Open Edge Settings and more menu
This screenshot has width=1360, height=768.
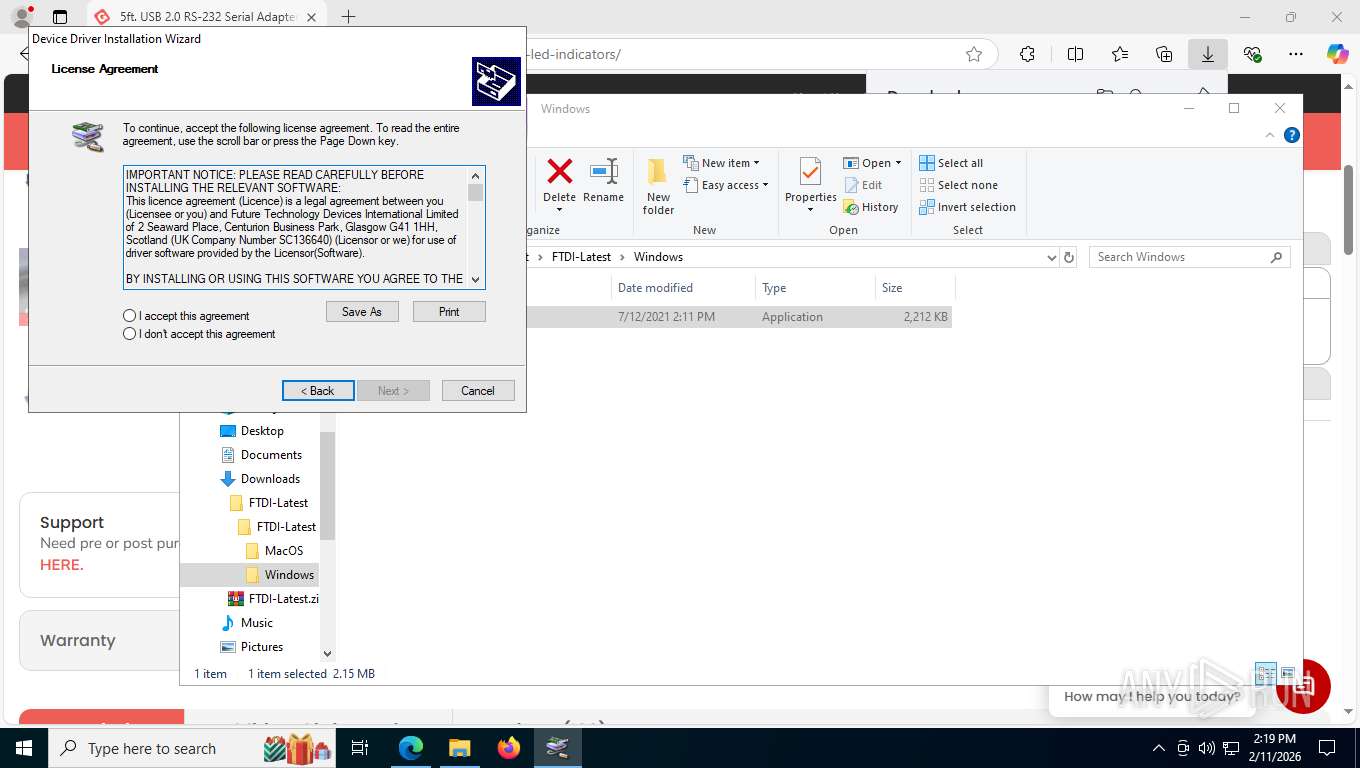click(1296, 54)
